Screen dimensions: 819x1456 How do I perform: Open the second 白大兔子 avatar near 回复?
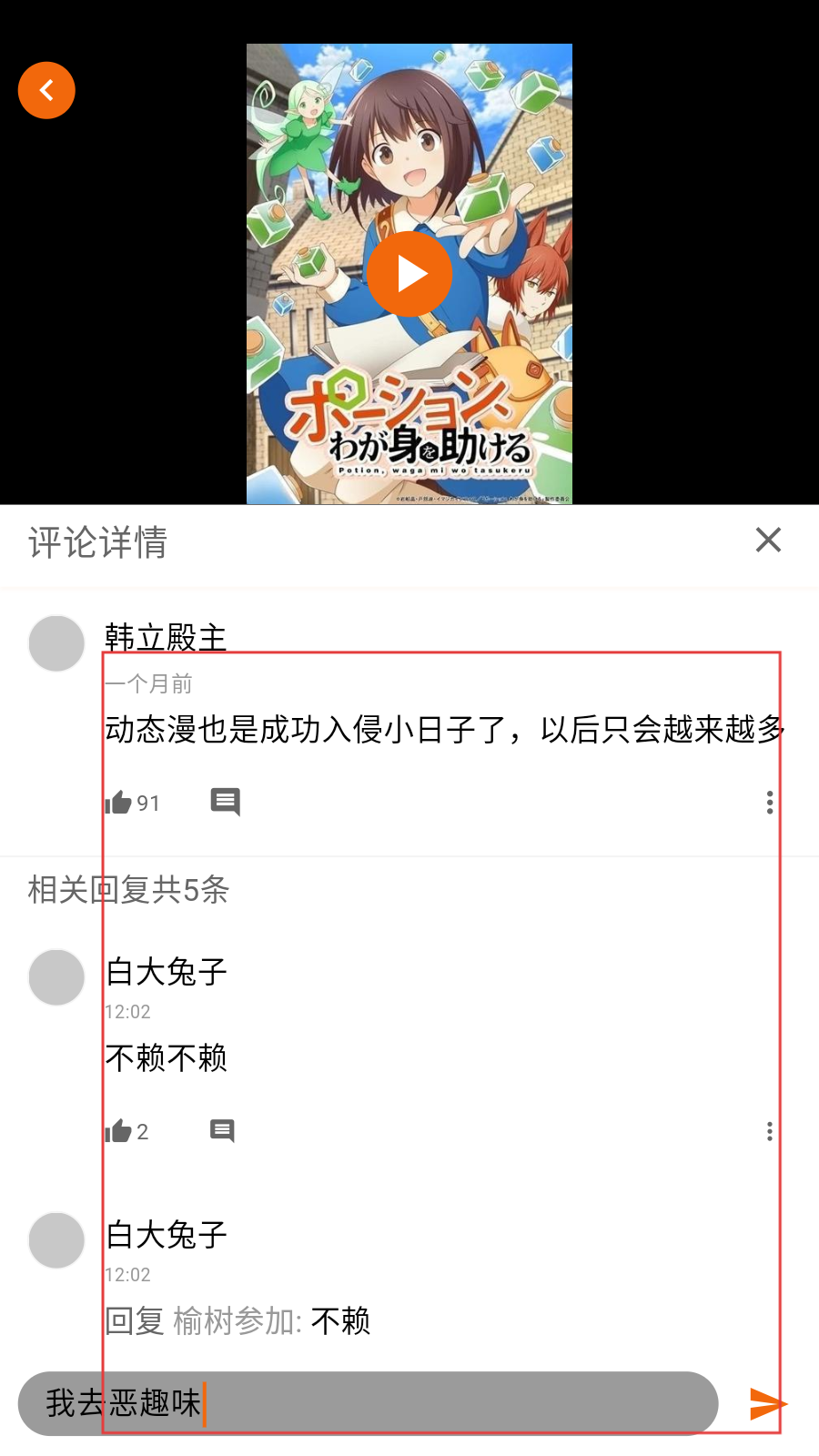tap(56, 1240)
